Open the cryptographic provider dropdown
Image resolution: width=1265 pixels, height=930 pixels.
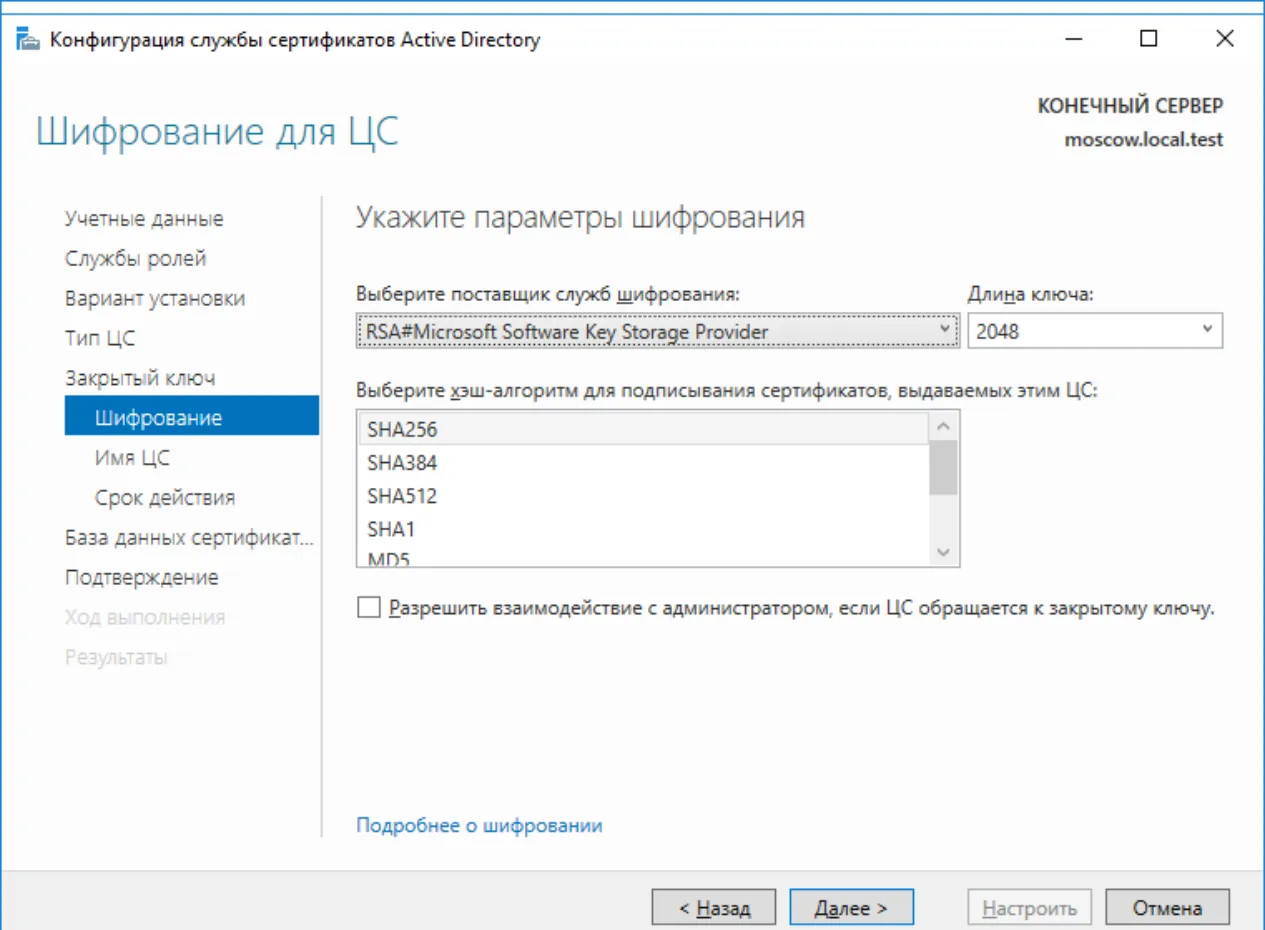656,331
